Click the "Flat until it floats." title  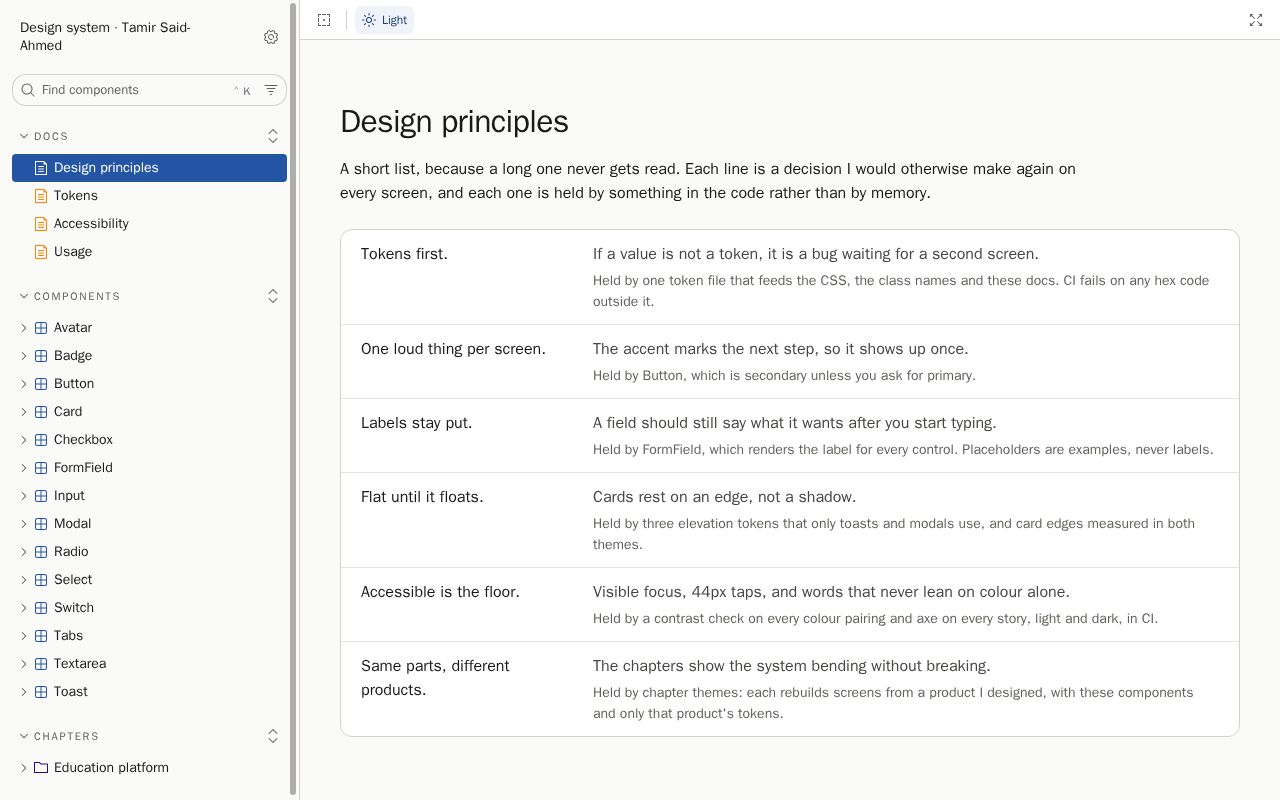[x=422, y=497]
